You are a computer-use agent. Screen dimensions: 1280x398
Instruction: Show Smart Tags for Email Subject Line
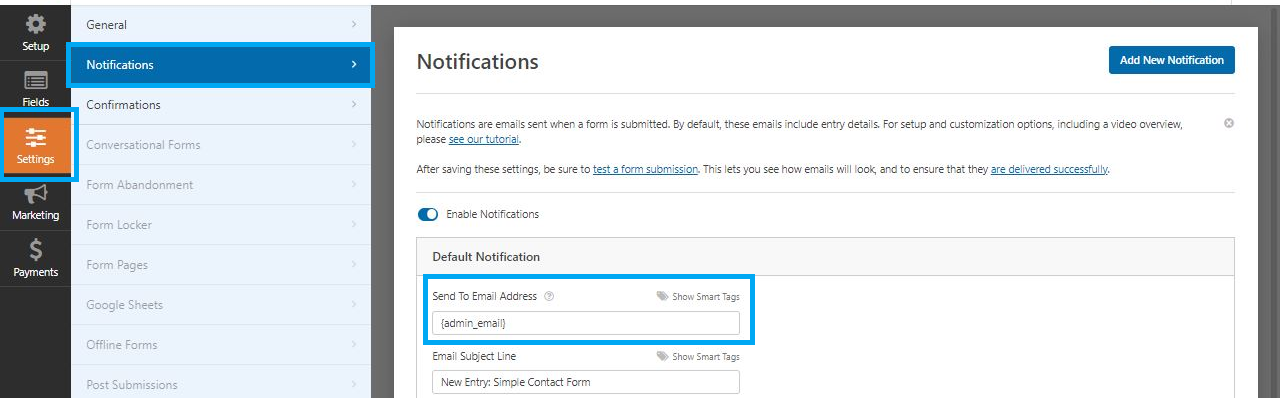pyautogui.click(x=698, y=357)
